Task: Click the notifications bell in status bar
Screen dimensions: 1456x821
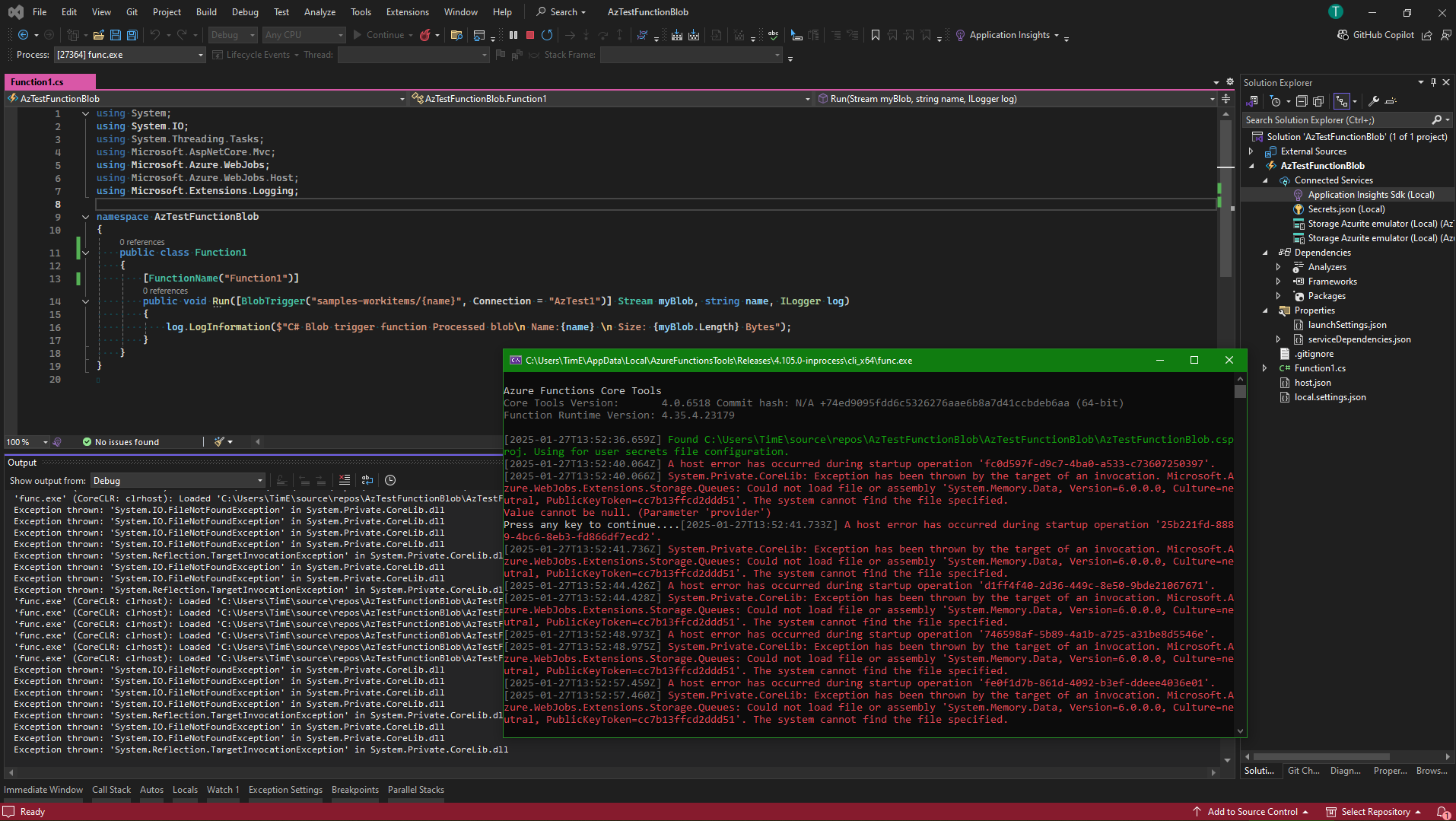Action: point(1442,812)
